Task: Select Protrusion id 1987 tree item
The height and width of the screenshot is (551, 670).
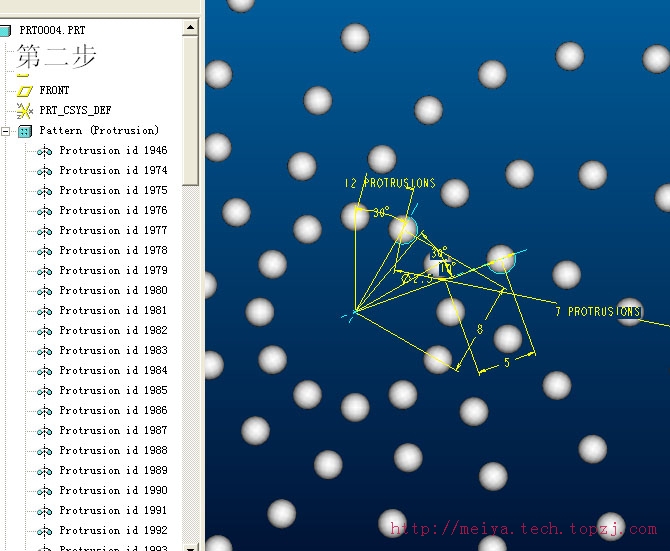Action: (x=113, y=431)
